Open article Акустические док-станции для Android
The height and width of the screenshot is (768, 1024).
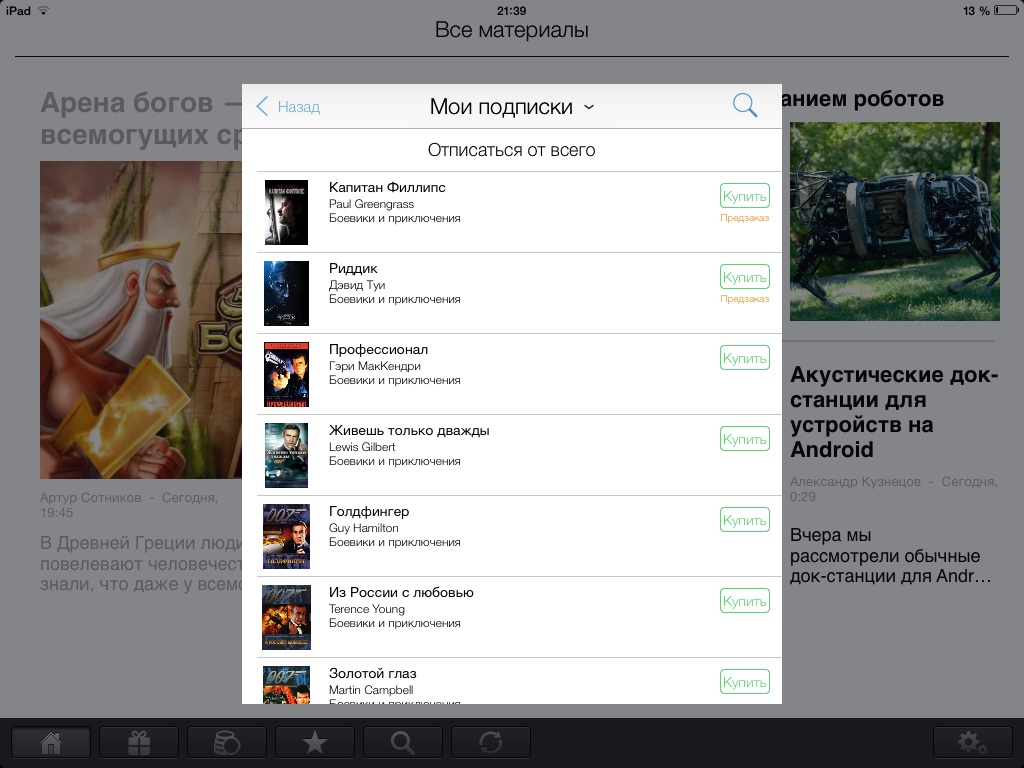pos(893,412)
